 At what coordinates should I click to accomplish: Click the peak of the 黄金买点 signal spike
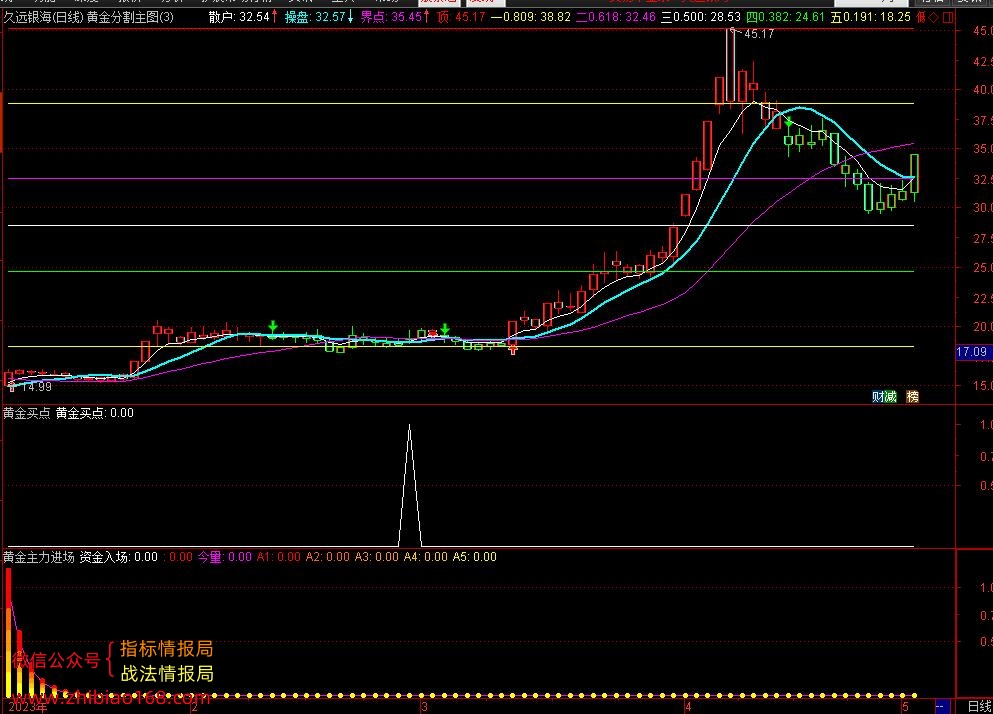tap(410, 426)
